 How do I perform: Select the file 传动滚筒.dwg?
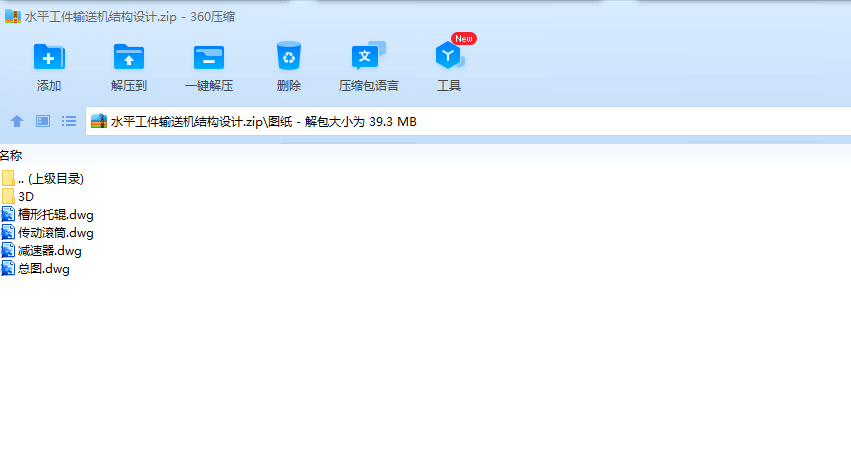coord(47,232)
